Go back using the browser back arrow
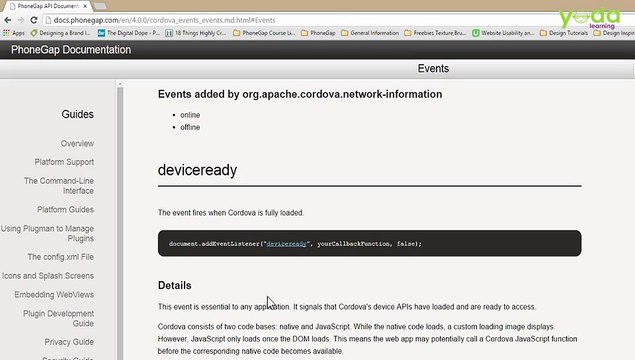 pyautogui.click(x=8, y=20)
